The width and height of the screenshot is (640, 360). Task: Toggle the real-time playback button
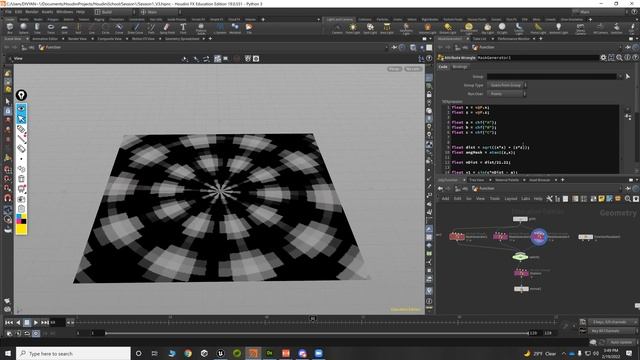(x=36, y=333)
